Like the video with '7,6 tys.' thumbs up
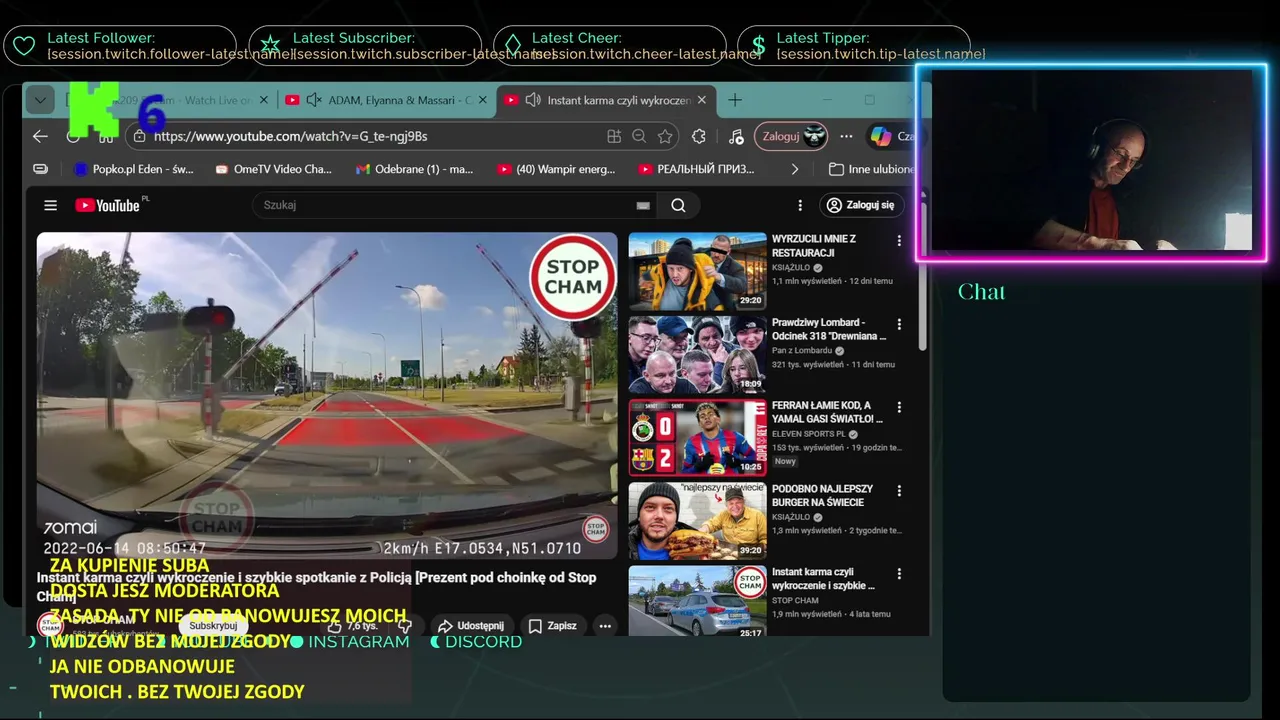1280x720 pixels. tap(351, 626)
